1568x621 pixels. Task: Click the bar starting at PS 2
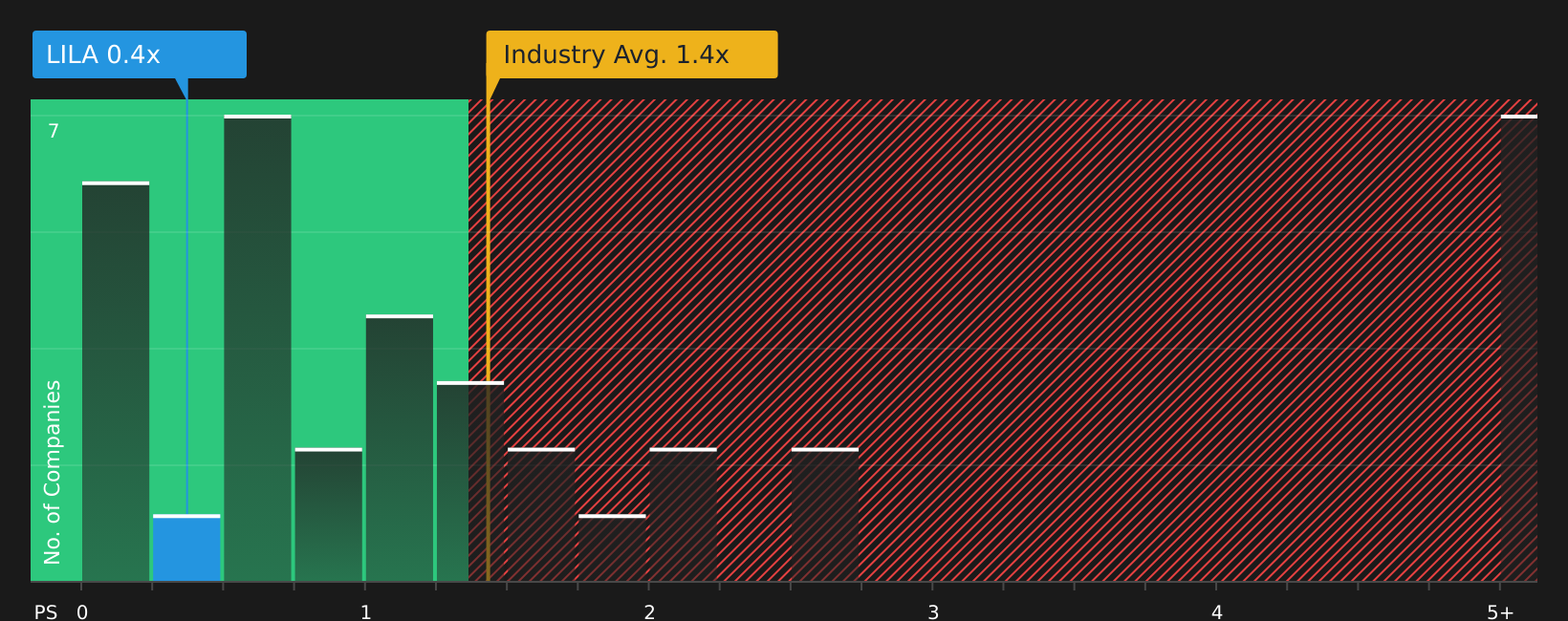683,515
